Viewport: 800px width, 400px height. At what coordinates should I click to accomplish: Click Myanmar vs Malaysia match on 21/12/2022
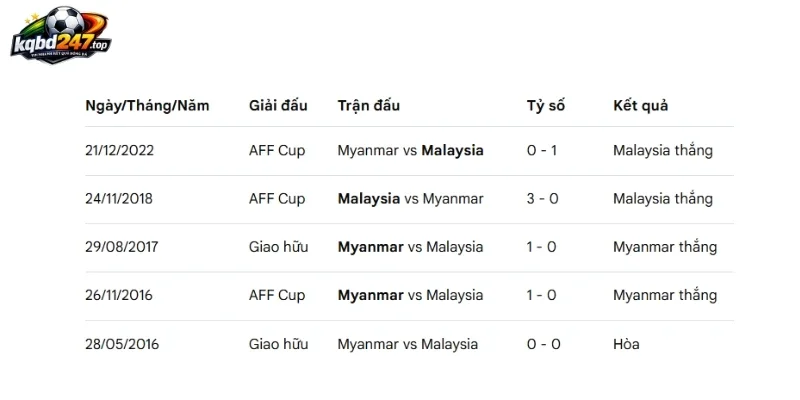point(410,151)
